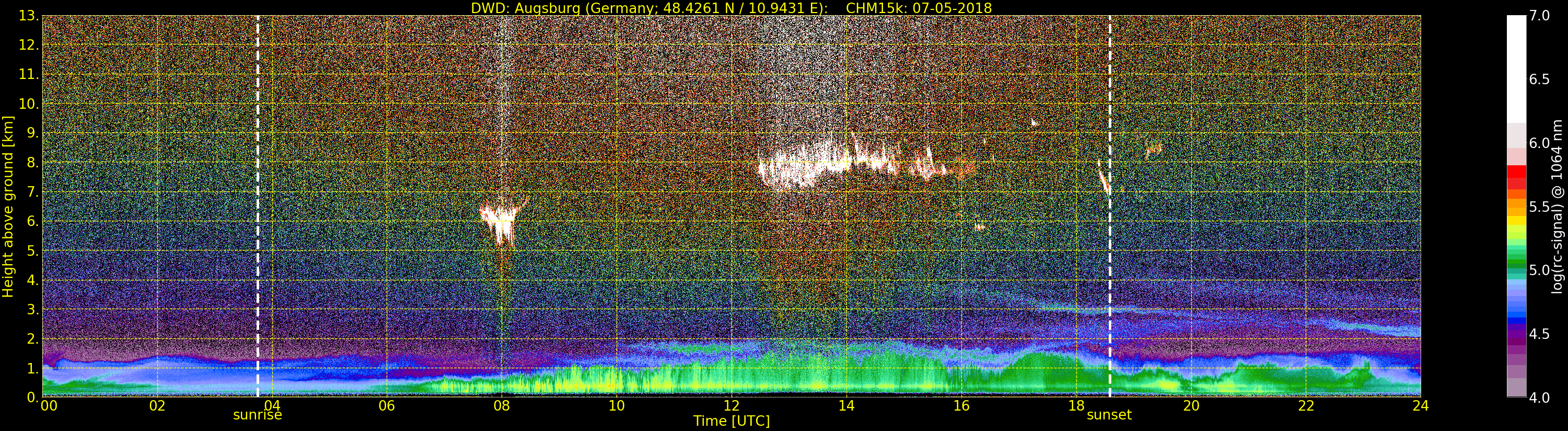Click the '7.0' colorbar tick label

click(x=1539, y=16)
